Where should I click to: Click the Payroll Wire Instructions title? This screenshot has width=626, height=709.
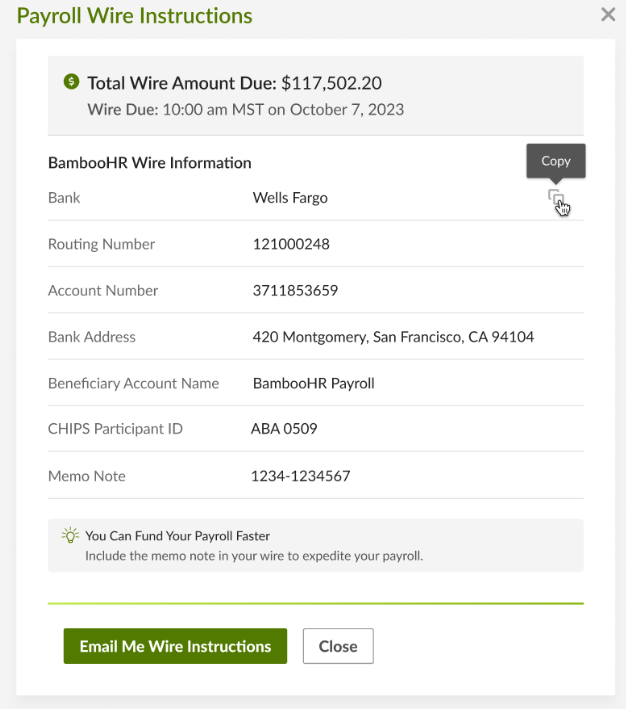[x=134, y=16]
